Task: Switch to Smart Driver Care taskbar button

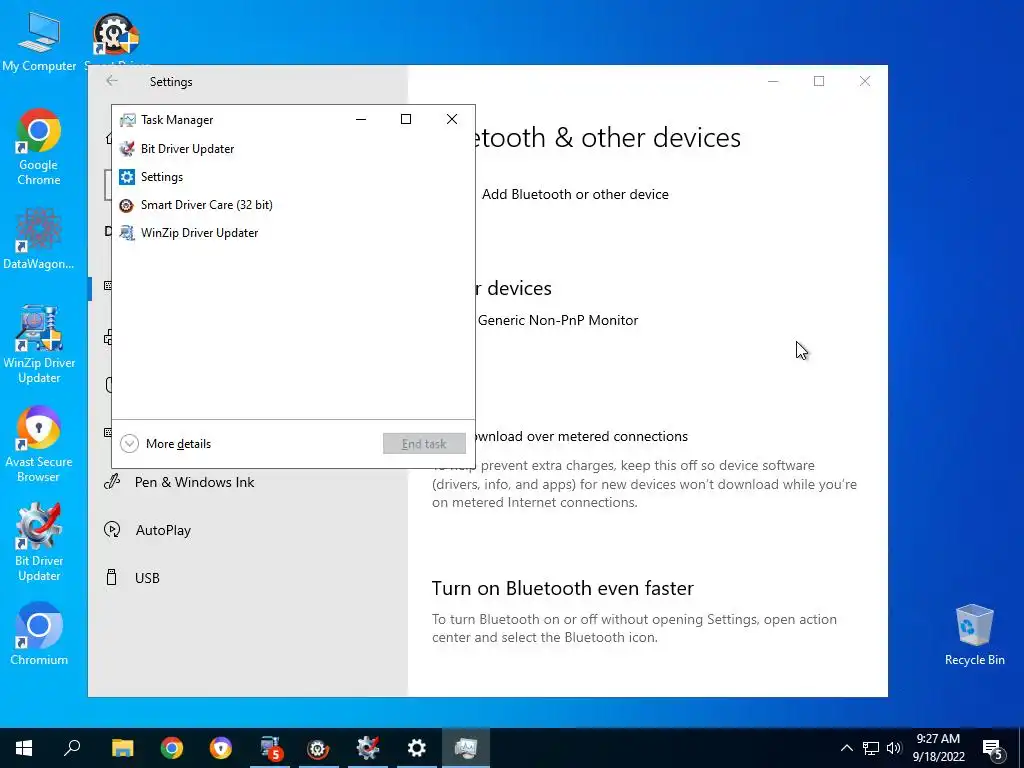Action: tap(319, 748)
